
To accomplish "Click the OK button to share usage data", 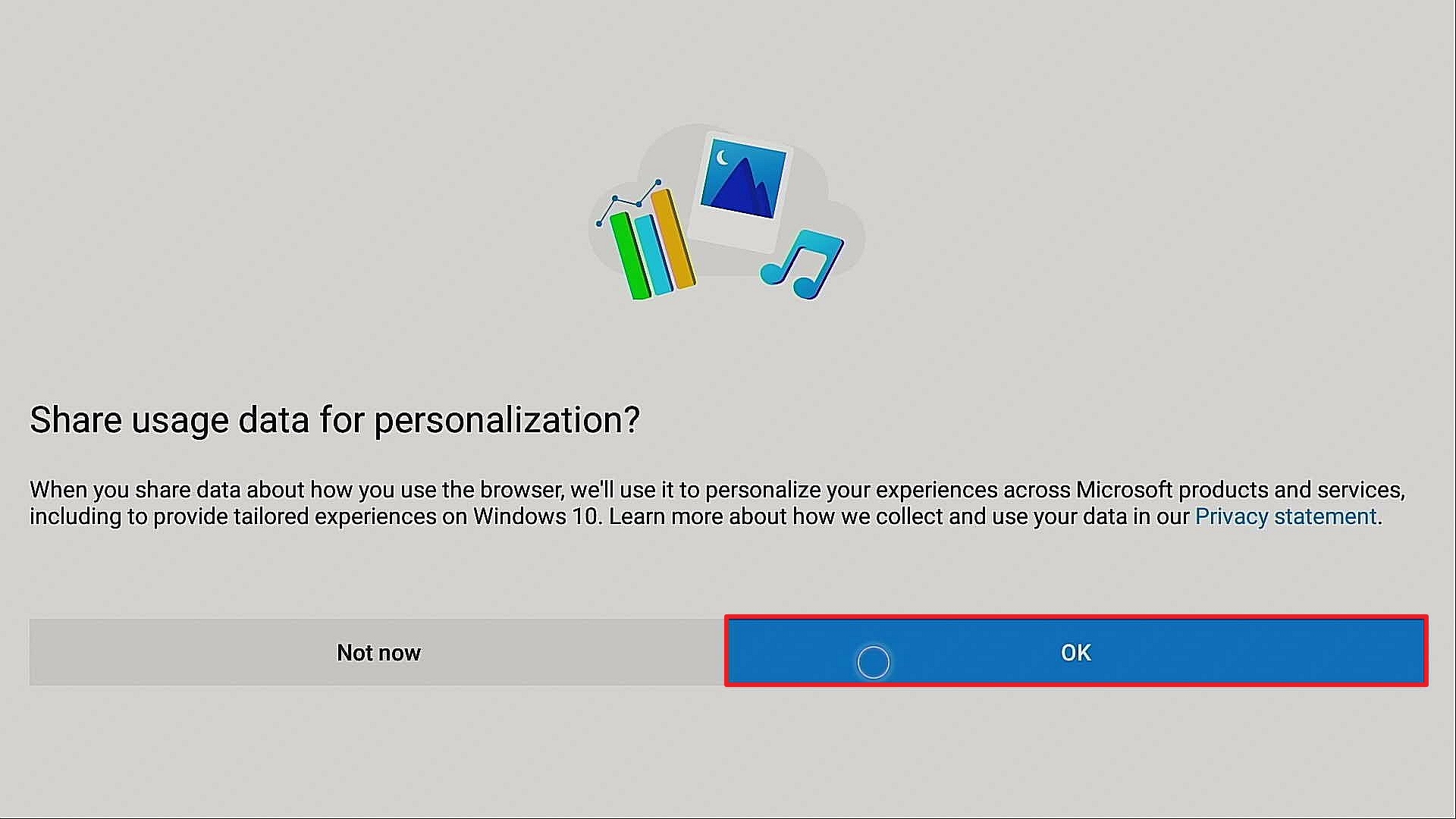I will [x=1076, y=652].
